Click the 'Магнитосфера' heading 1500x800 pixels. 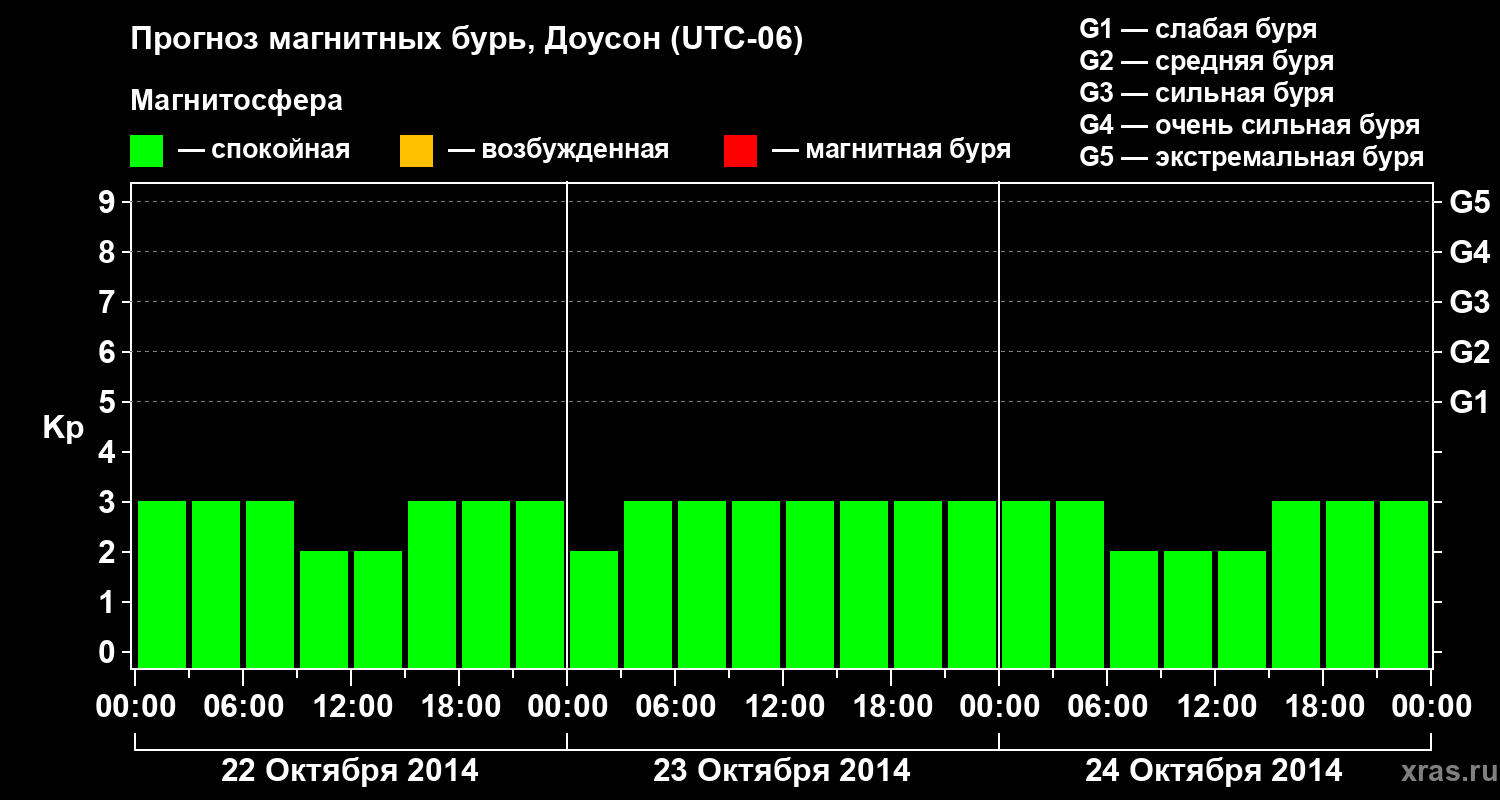tap(236, 101)
